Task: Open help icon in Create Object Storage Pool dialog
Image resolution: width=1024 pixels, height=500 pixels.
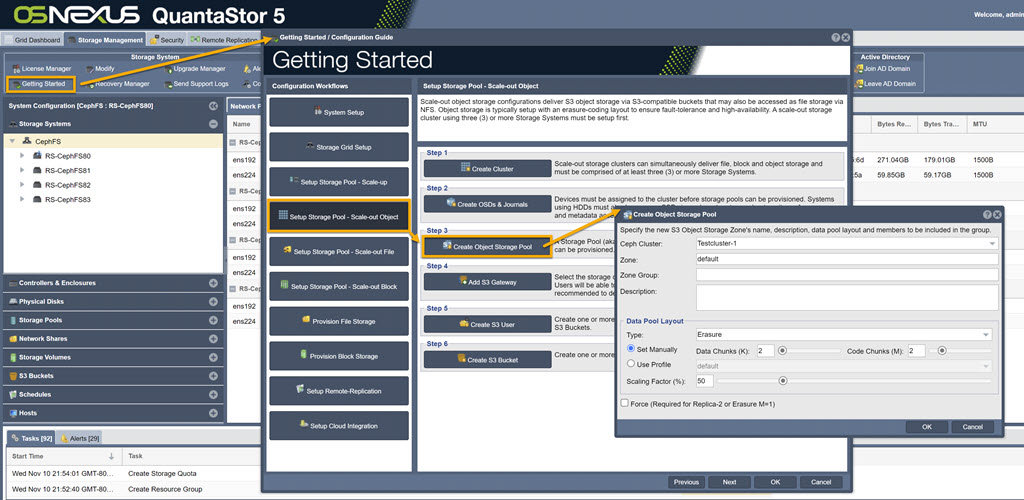Action: click(987, 214)
